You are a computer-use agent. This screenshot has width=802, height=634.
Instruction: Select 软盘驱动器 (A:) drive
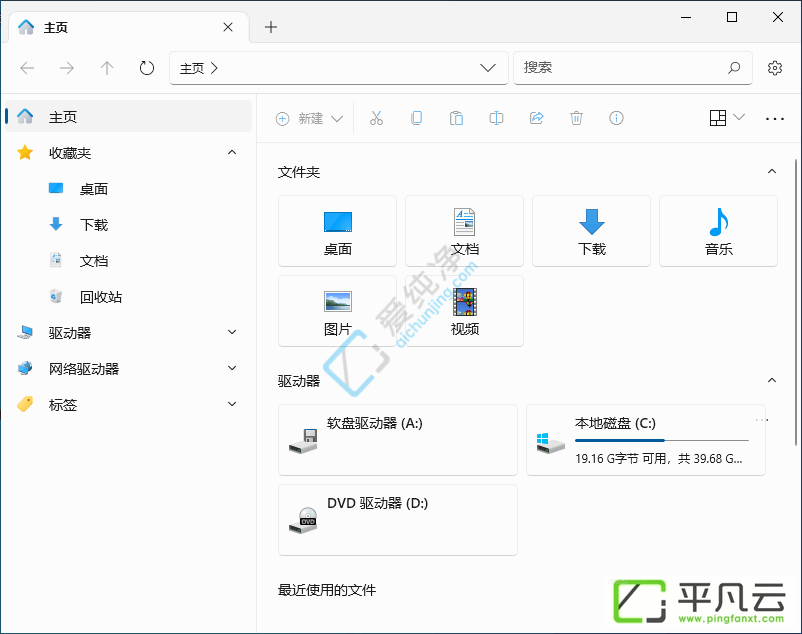pos(398,440)
